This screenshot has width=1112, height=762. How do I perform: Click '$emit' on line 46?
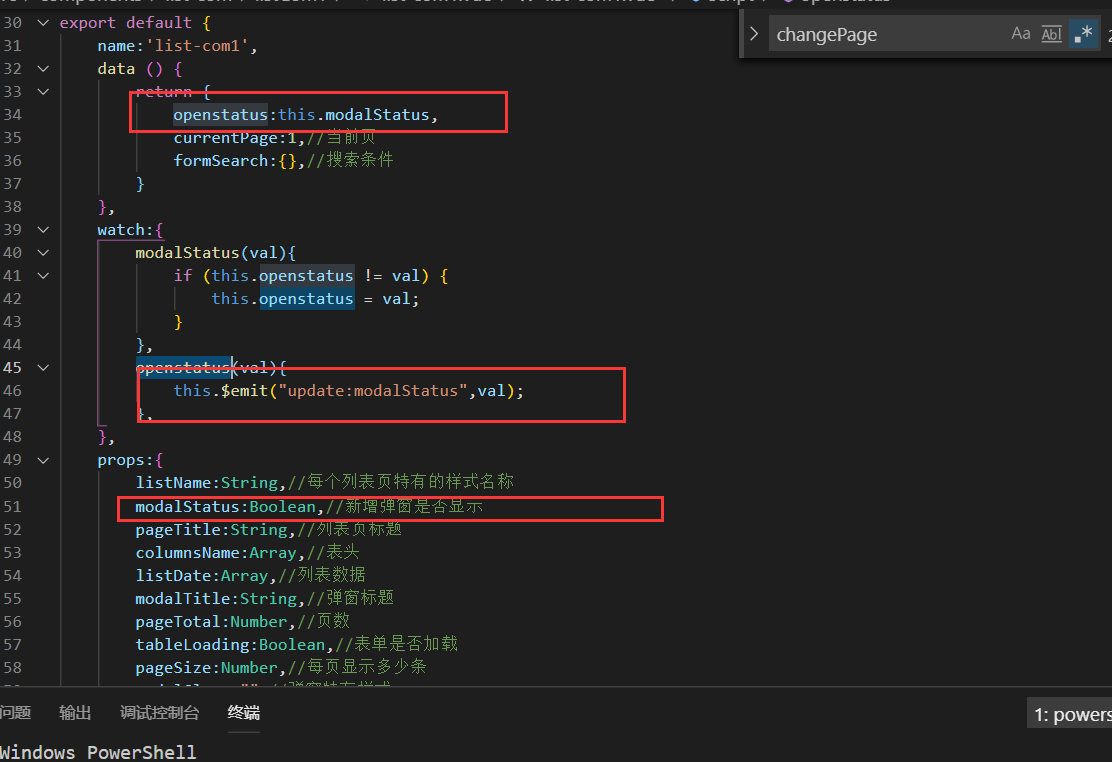click(x=244, y=390)
